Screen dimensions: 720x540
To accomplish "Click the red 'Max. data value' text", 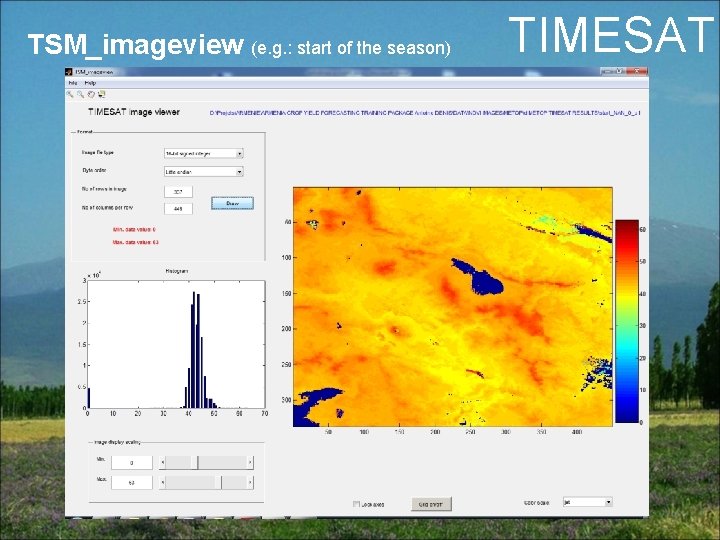I will pyautogui.click(x=135, y=242).
